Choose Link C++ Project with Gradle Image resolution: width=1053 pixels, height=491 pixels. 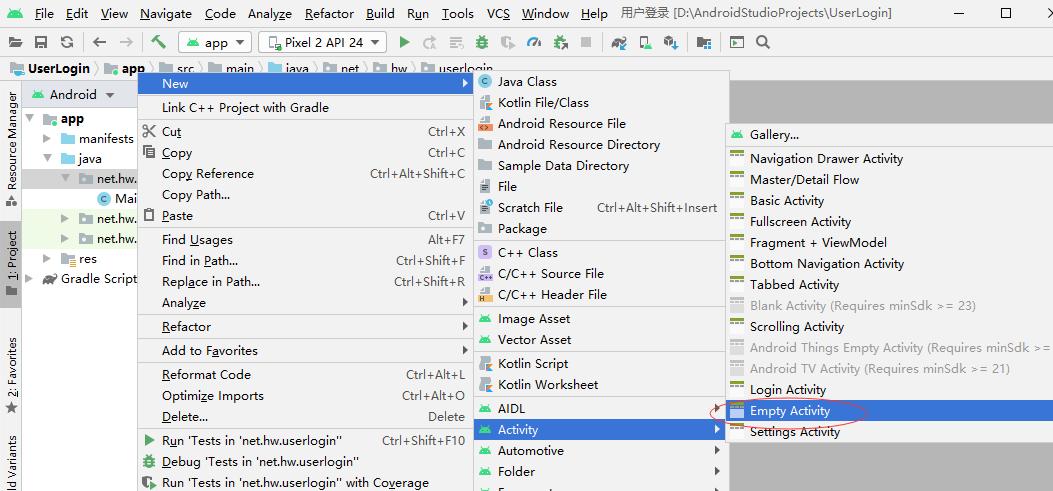[x=306, y=107]
